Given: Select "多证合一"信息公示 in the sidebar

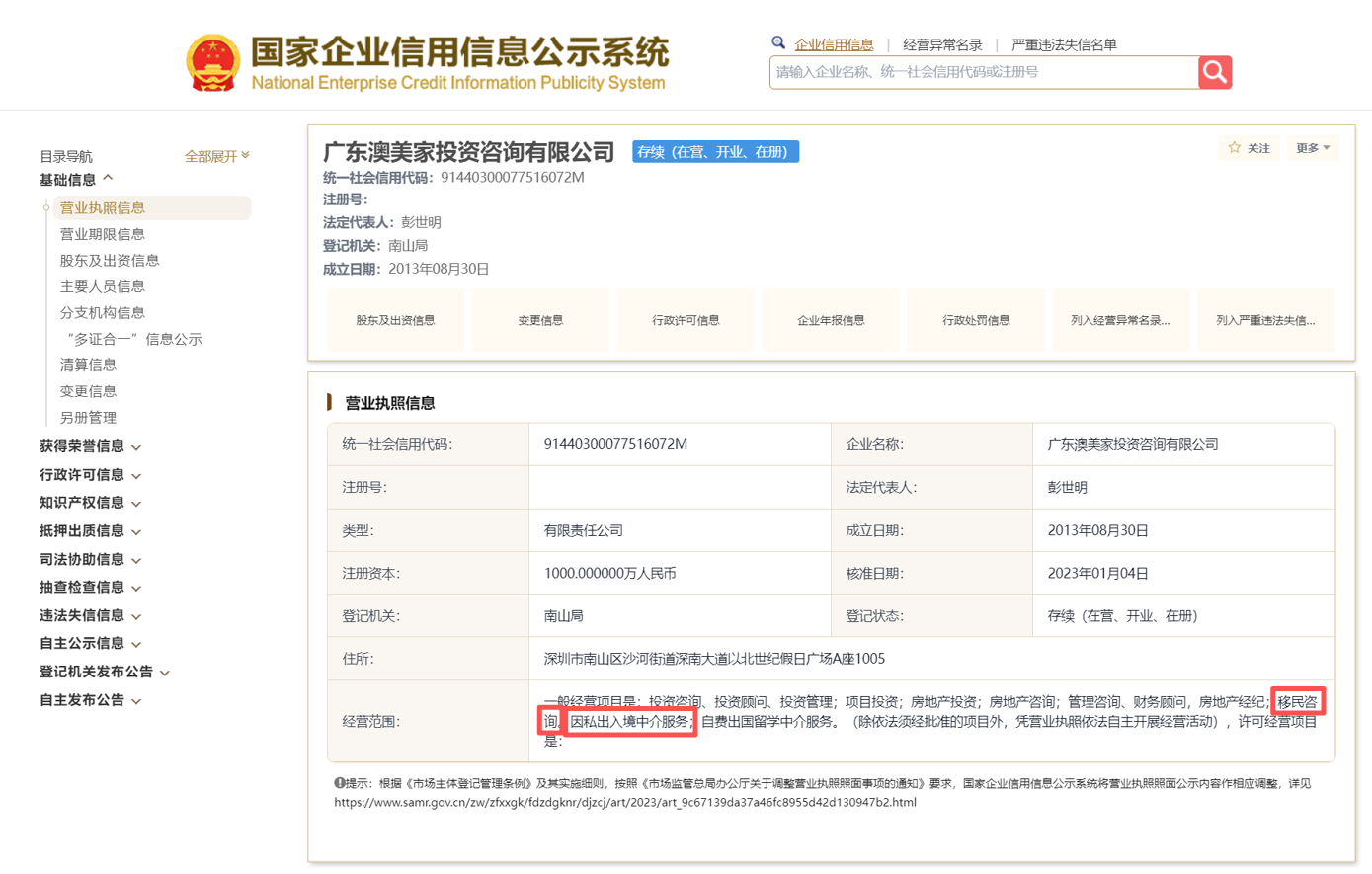Looking at the screenshot, I should coord(133,339).
